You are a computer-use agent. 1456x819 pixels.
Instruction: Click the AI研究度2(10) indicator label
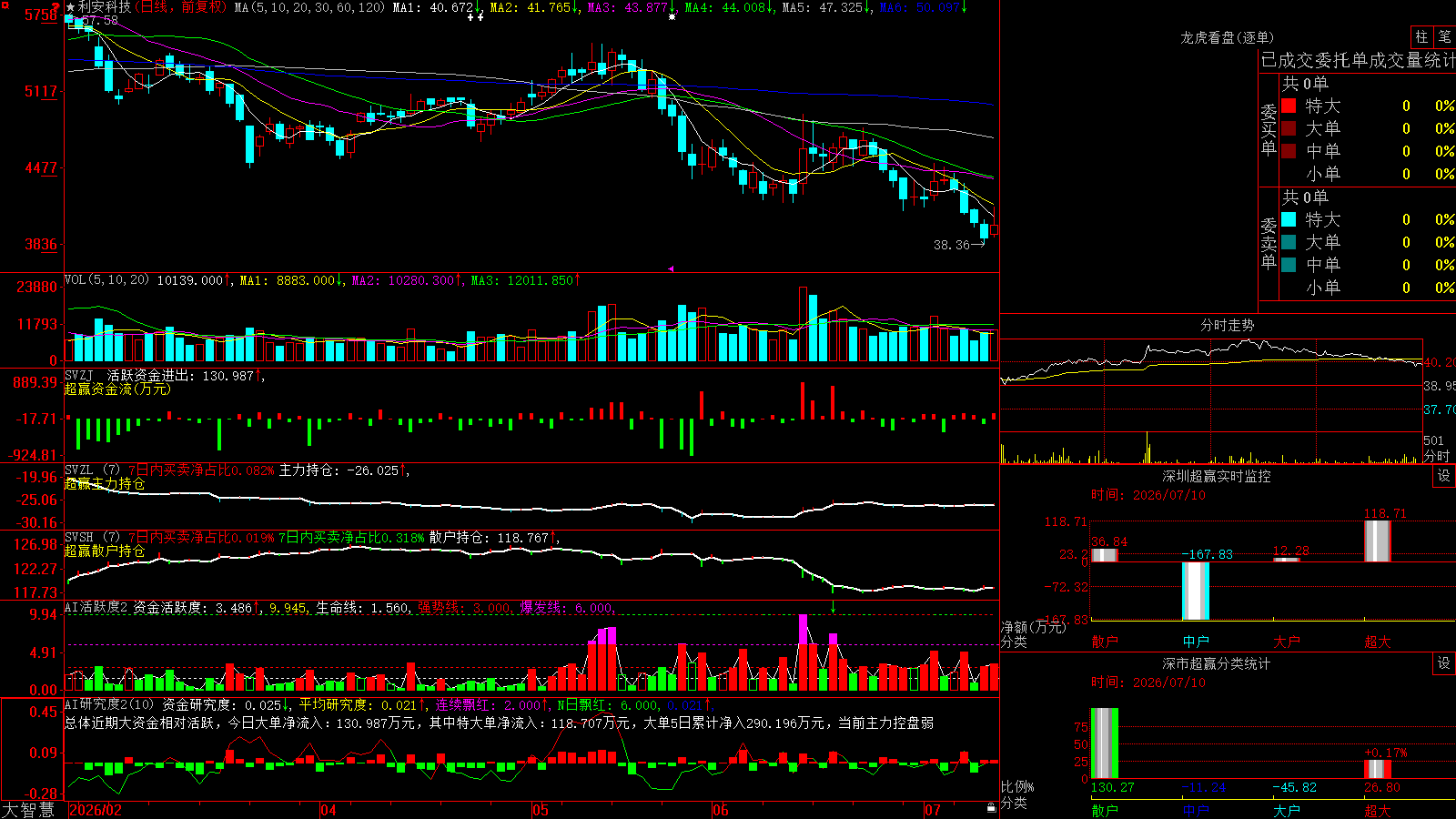109,704
